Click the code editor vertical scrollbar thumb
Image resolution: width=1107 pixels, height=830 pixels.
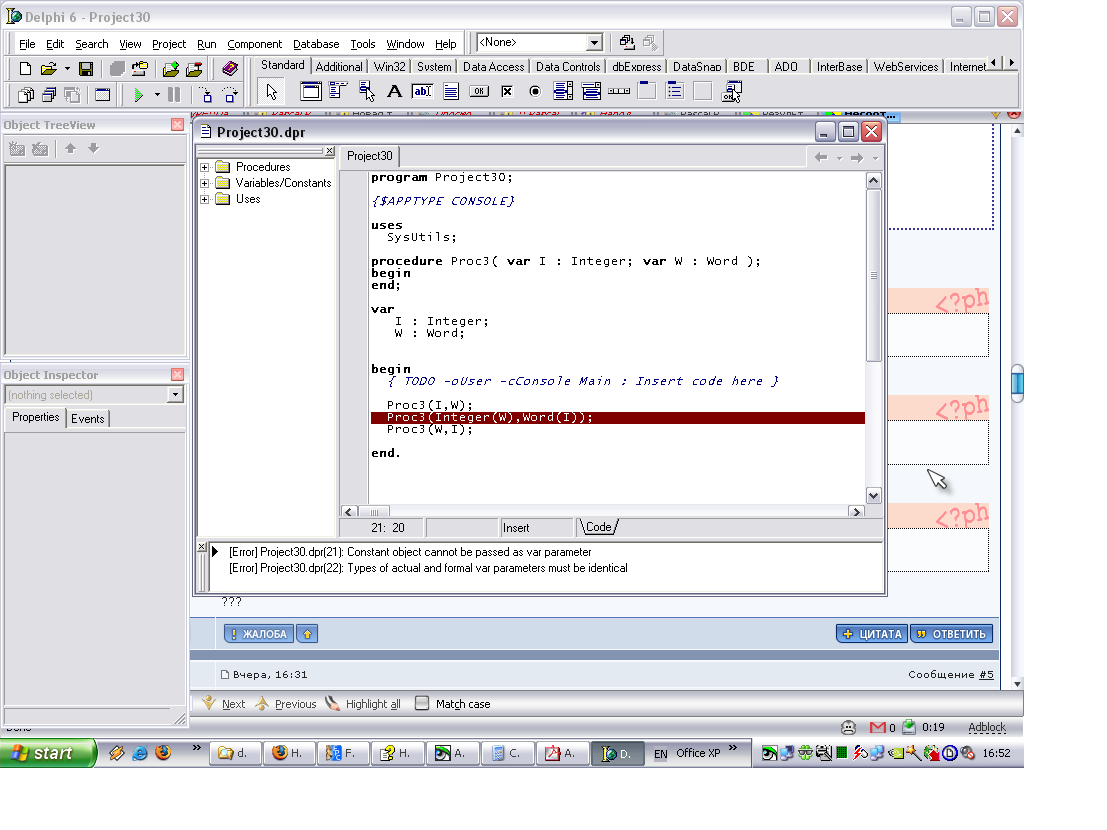click(873, 275)
